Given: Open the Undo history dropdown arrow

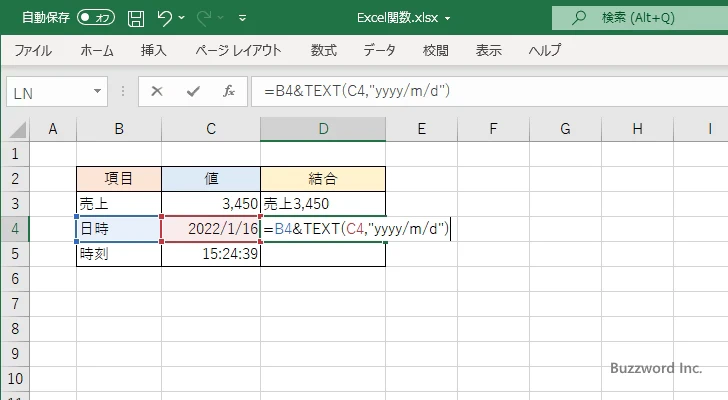Looking at the screenshot, I should click(182, 18).
